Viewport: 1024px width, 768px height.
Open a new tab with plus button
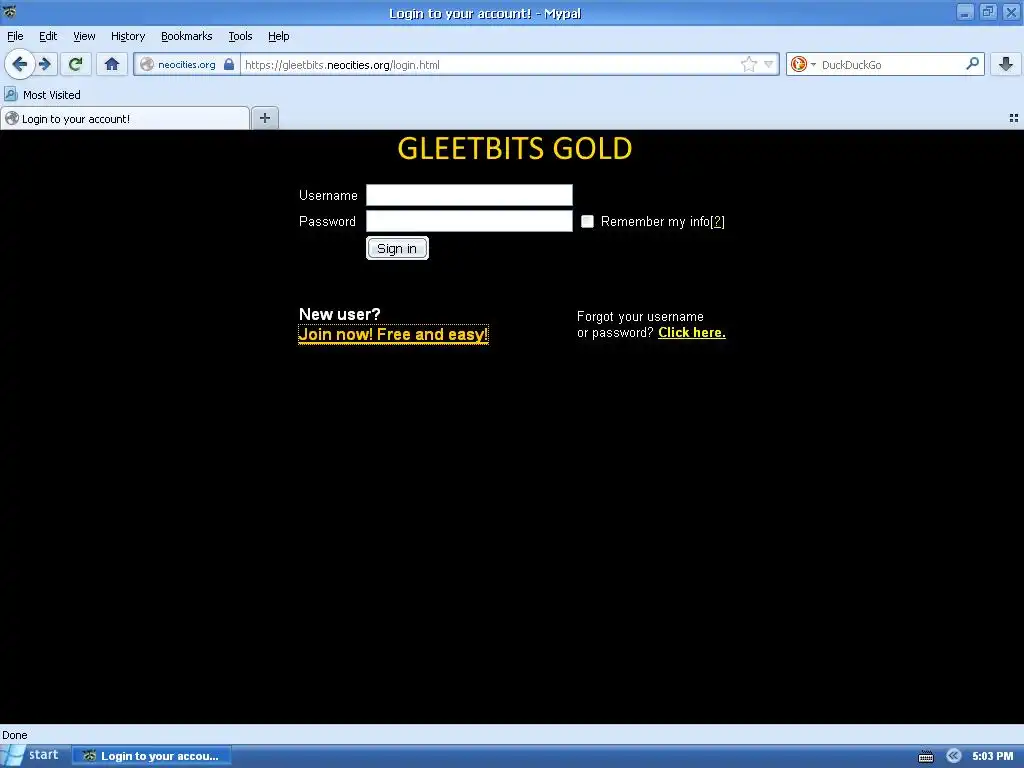point(264,118)
